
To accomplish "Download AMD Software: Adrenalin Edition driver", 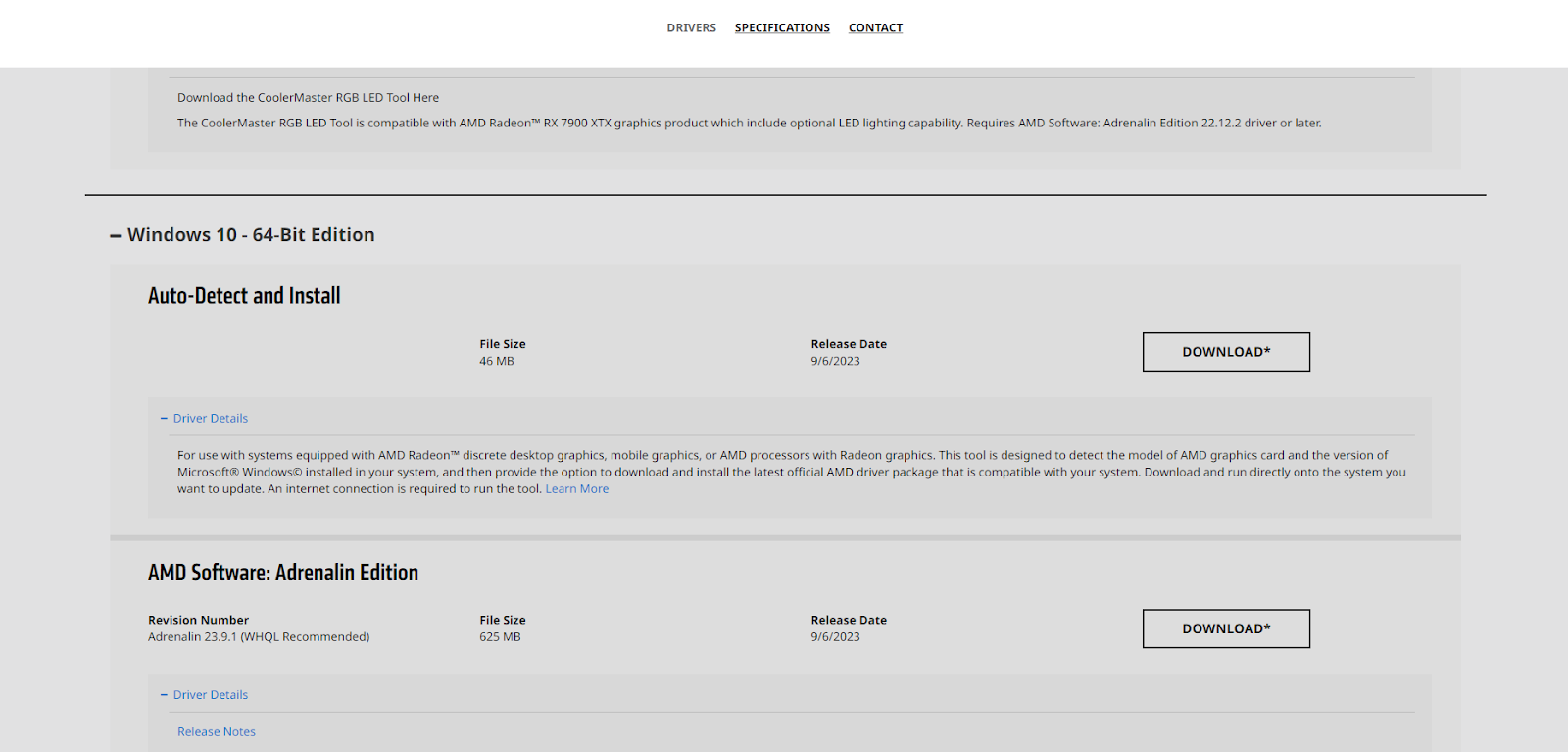I will [x=1225, y=628].
